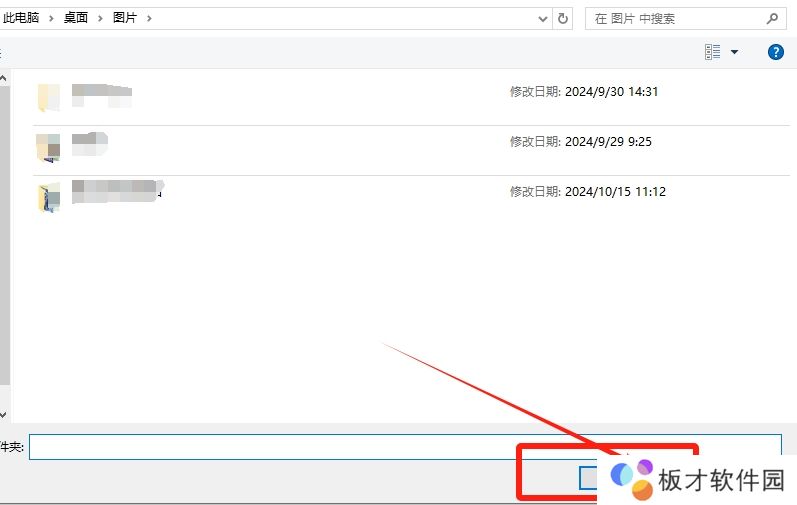
Task: Expand the chevron after 图片 in path
Action: (149, 18)
